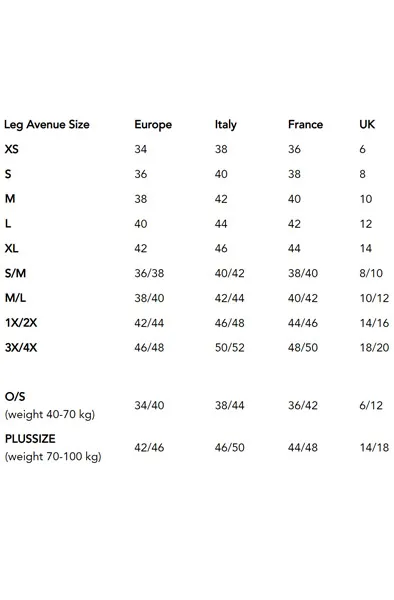Select the PLUSSIZE label
This screenshot has height=600, width=394.
pos(30,439)
